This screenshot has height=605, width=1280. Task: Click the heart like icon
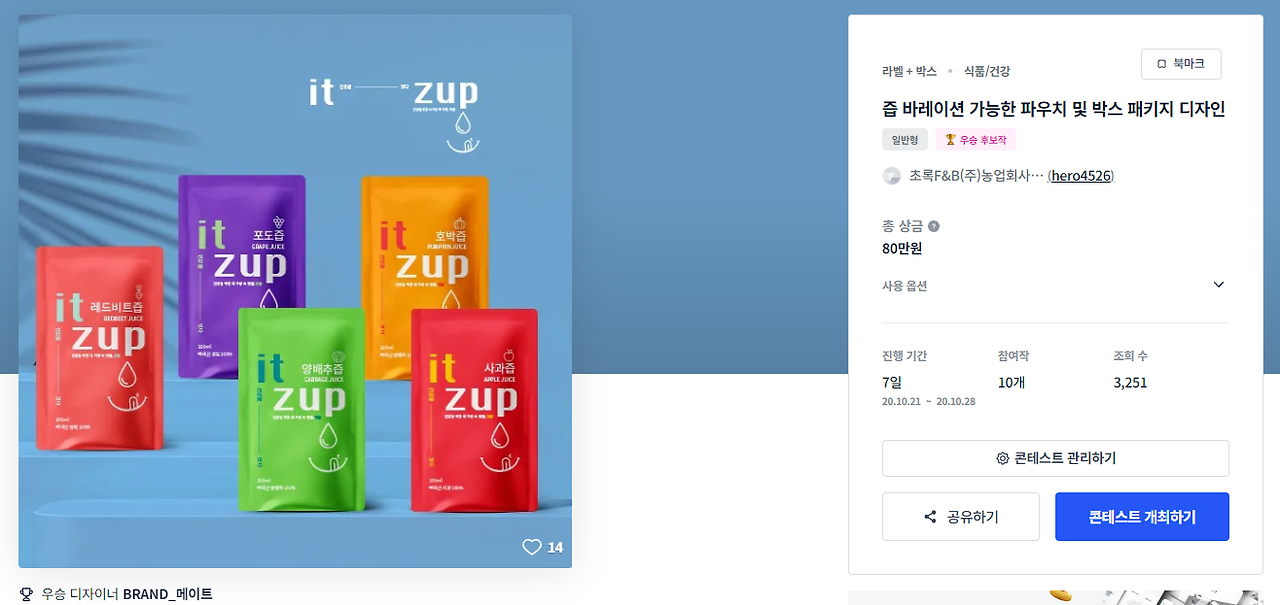532,547
